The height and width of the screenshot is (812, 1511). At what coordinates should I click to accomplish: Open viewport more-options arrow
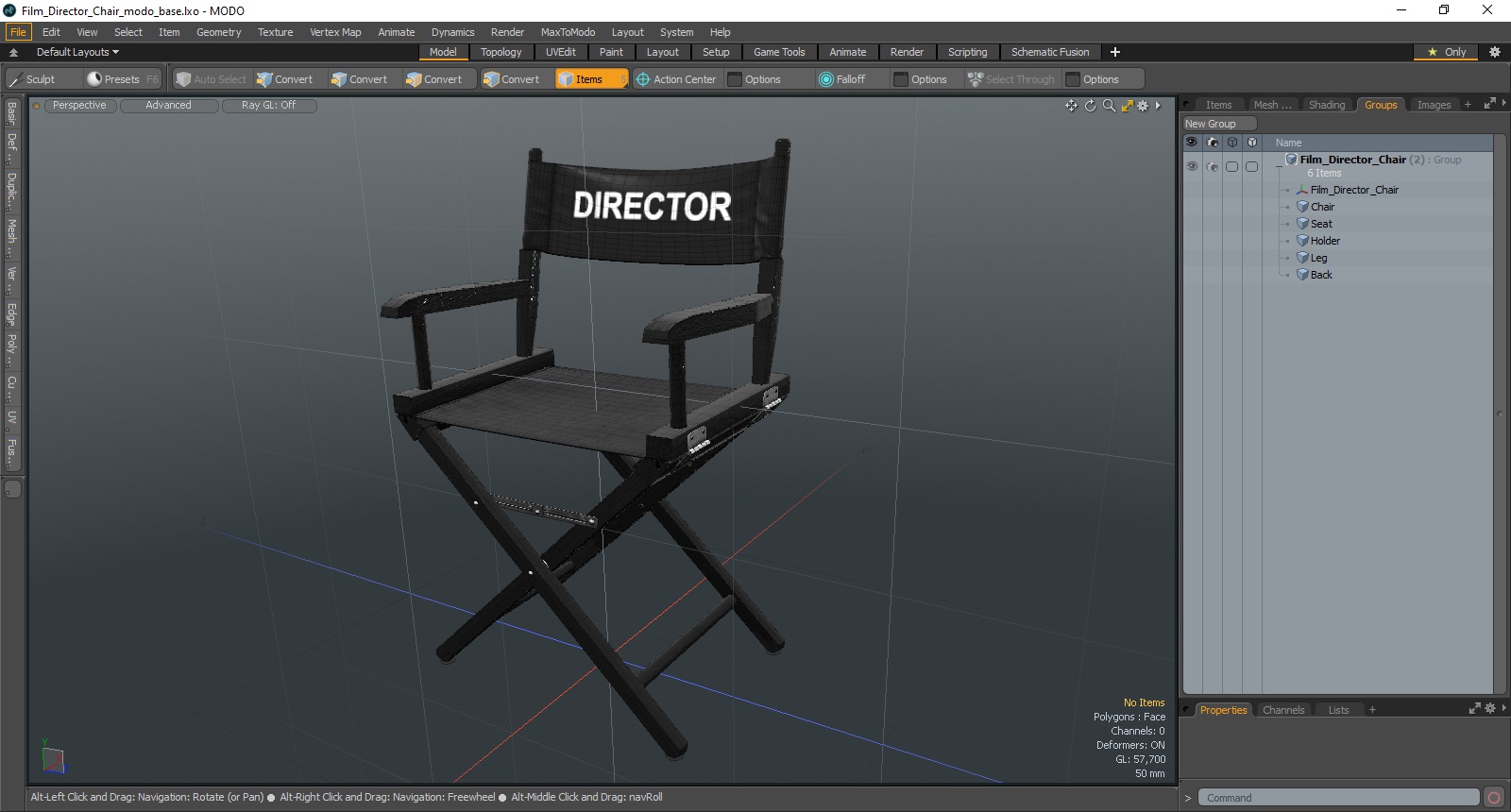pos(1158,106)
